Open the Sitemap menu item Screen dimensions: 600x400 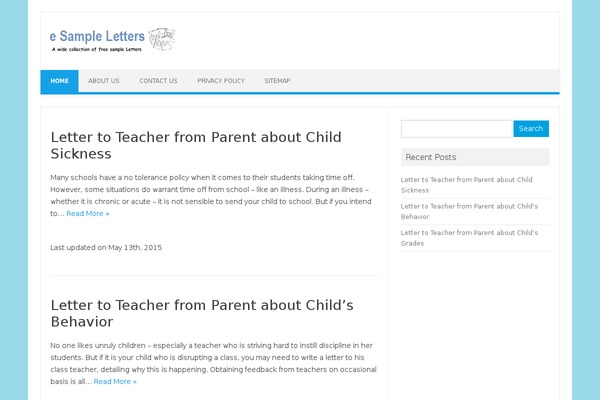click(277, 81)
